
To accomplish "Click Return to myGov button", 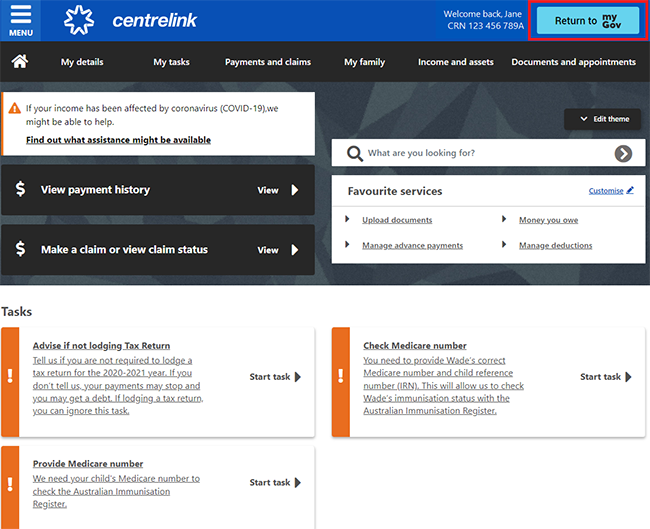I will (588, 20).
